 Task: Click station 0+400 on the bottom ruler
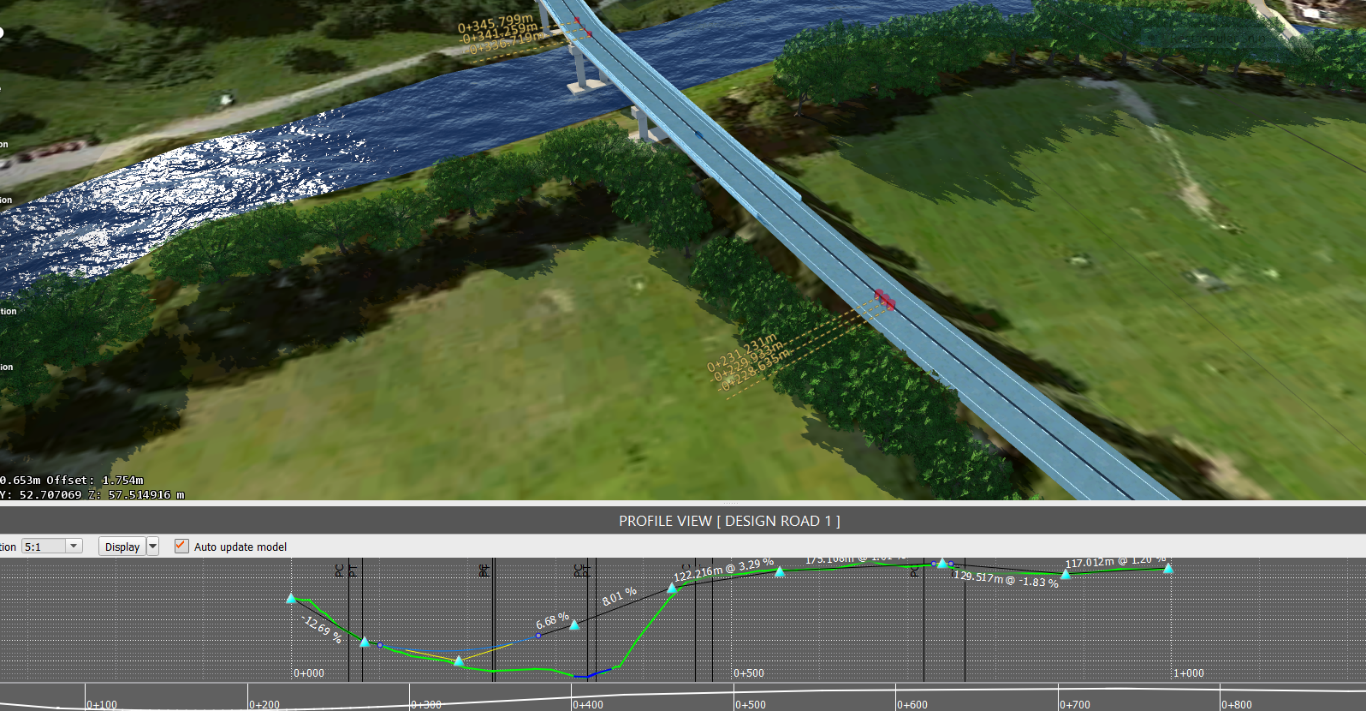coord(588,705)
